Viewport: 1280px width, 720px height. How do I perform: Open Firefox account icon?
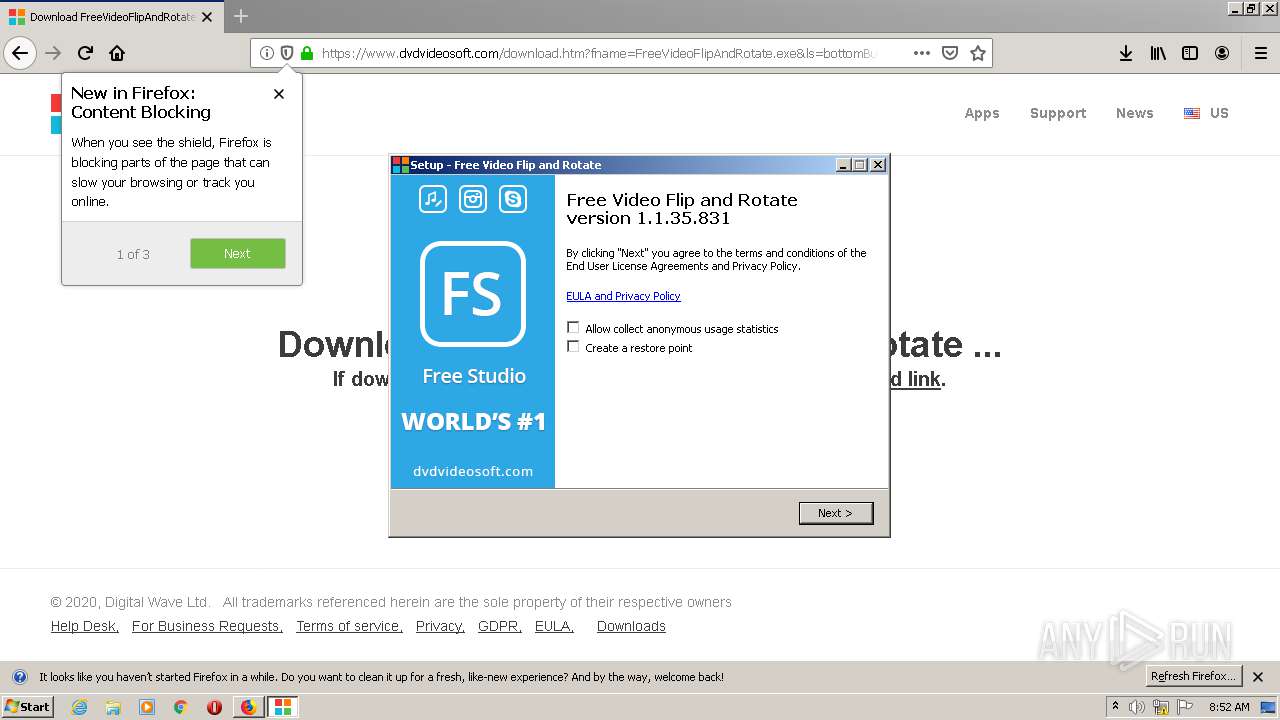tap(1222, 53)
